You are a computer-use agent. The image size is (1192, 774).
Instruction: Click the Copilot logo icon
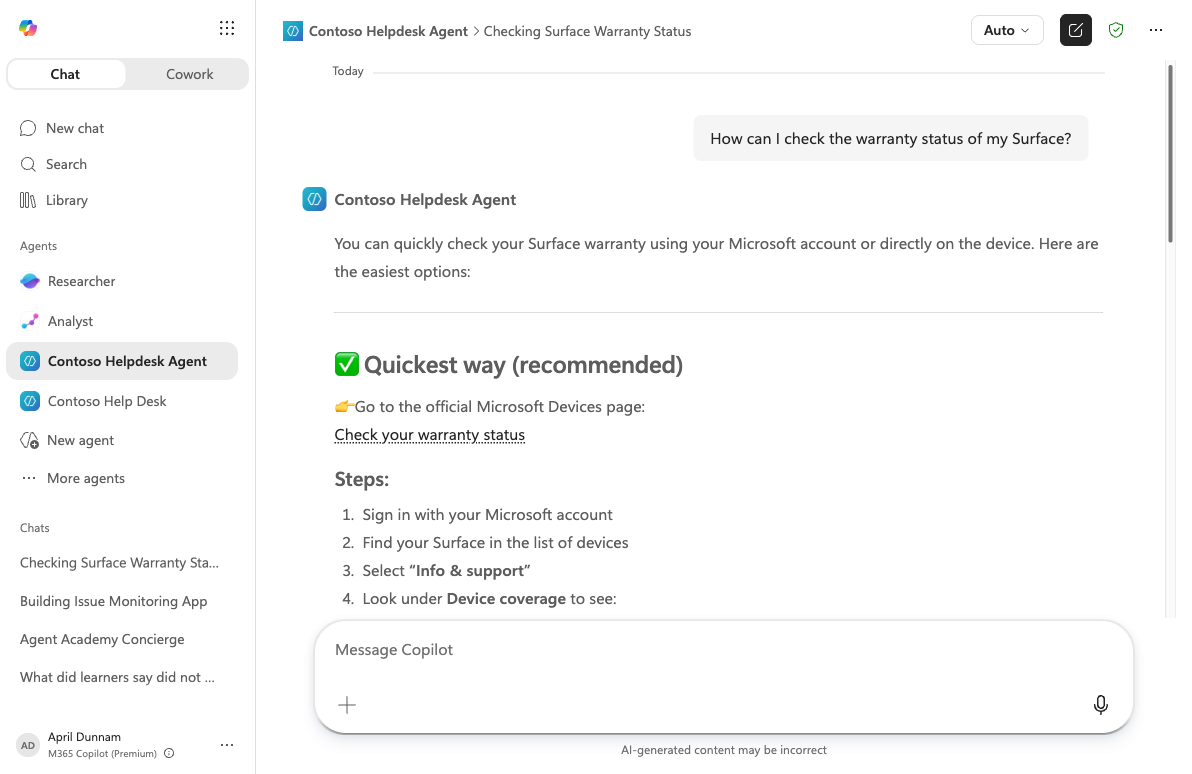click(28, 28)
